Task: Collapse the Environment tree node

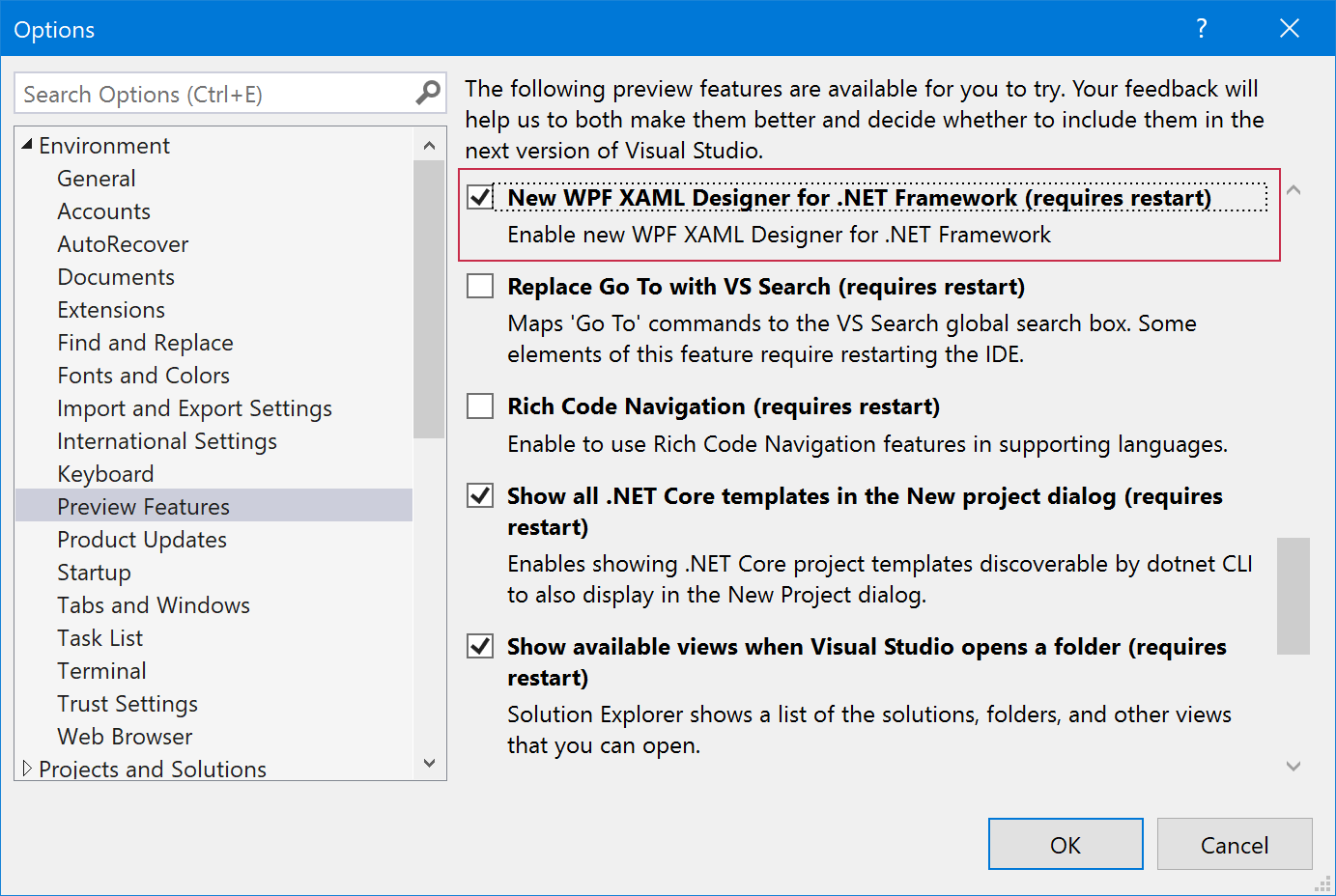Action: pos(27,145)
